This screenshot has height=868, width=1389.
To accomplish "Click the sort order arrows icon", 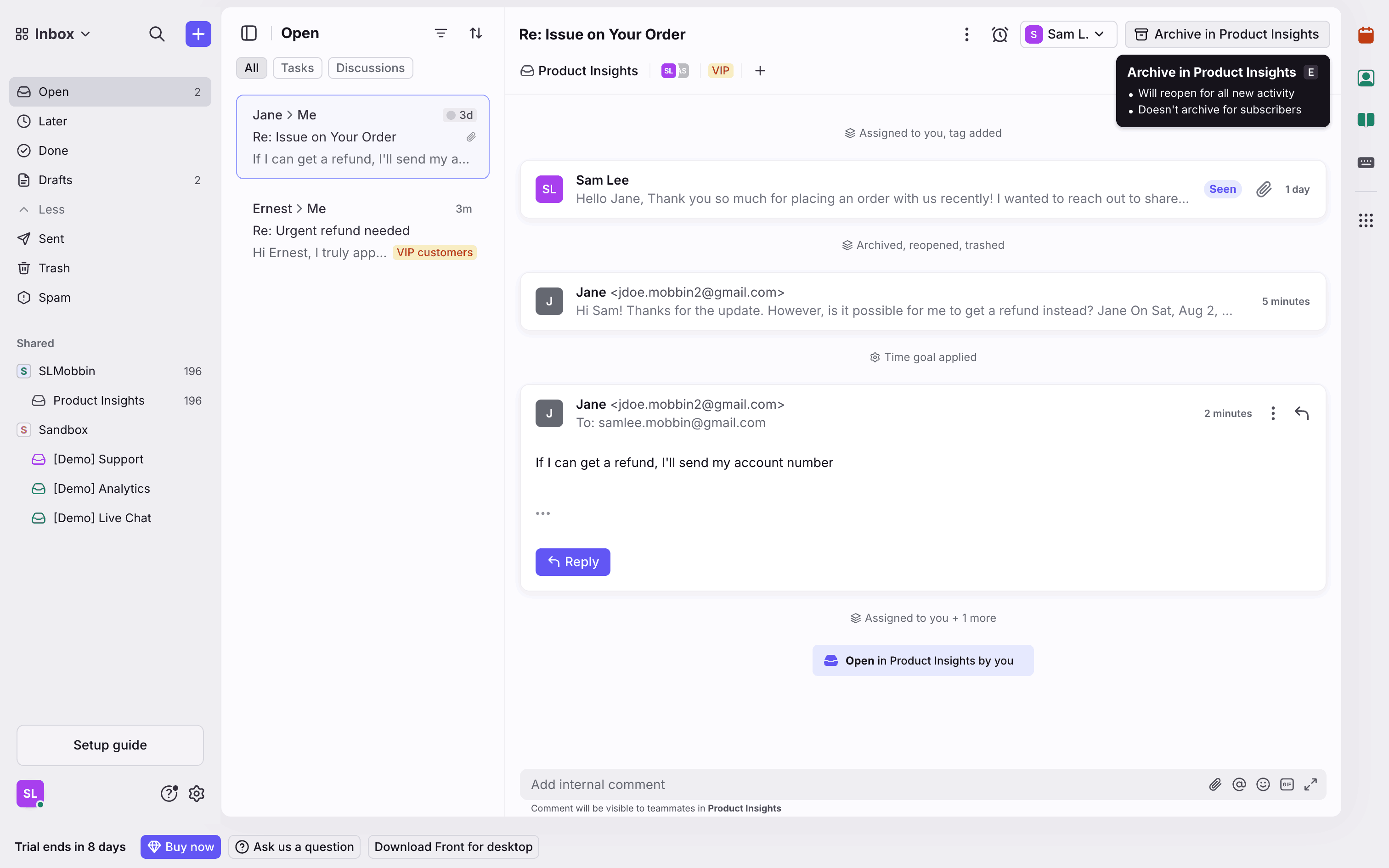I will [476, 33].
